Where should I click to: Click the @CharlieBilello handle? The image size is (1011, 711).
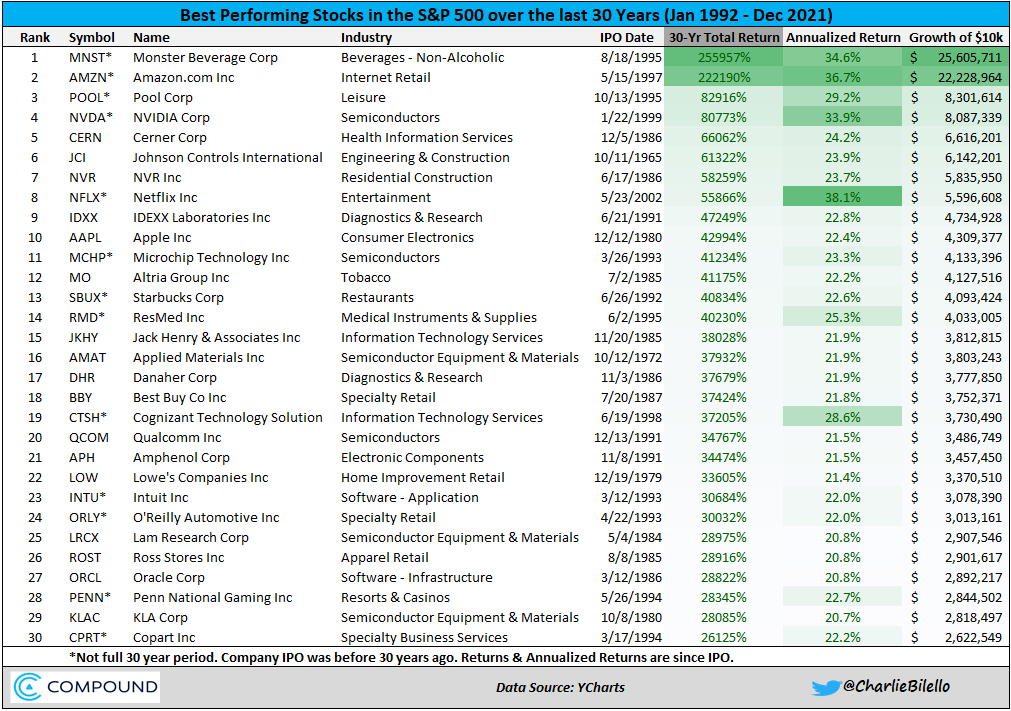pyautogui.click(x=896, y=687)
